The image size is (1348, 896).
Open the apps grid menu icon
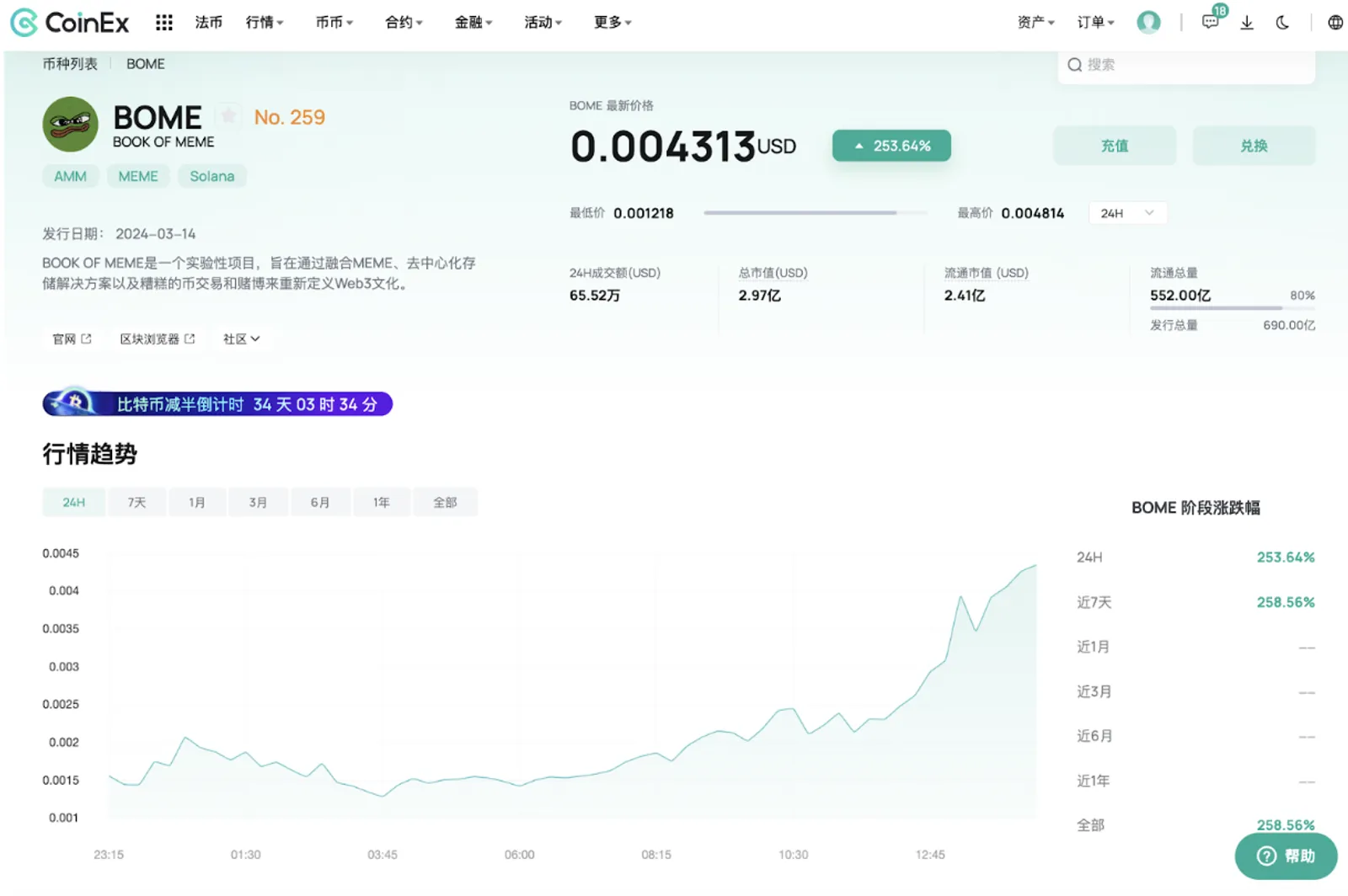coord(164,23)
